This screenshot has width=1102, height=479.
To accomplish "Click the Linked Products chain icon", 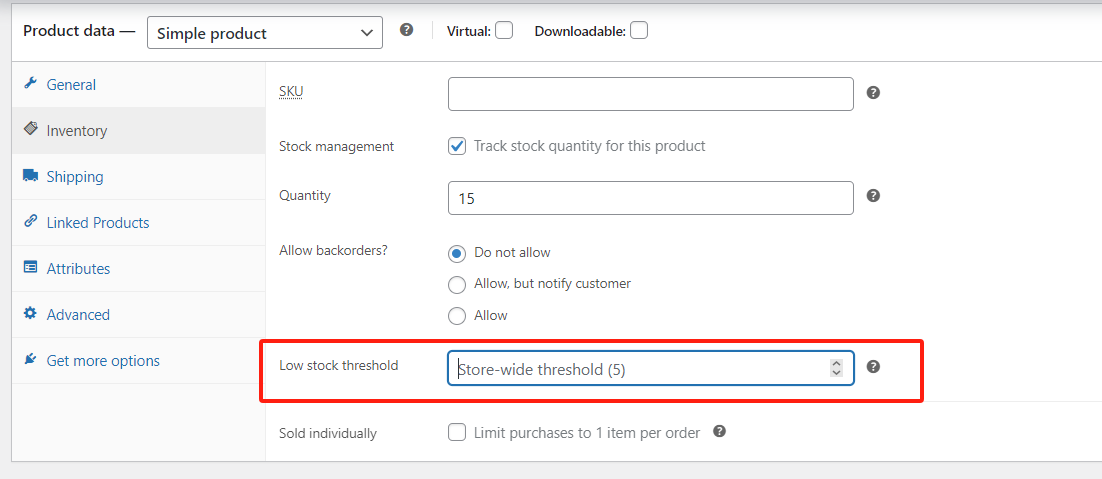I will [x=30, y=222].
